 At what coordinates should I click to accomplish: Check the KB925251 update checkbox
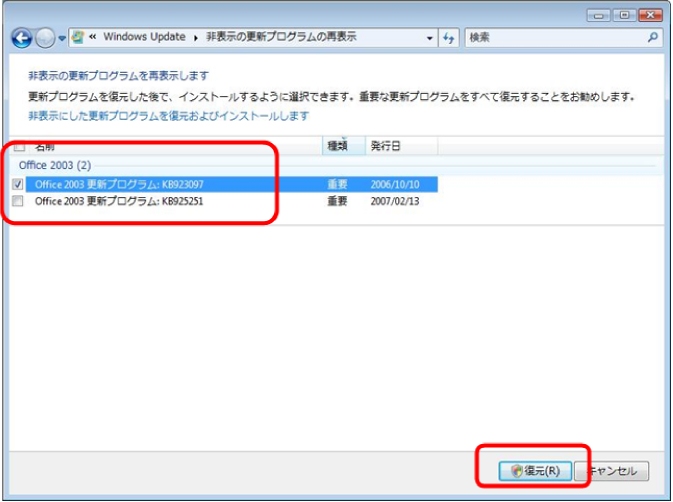[19, 202]
